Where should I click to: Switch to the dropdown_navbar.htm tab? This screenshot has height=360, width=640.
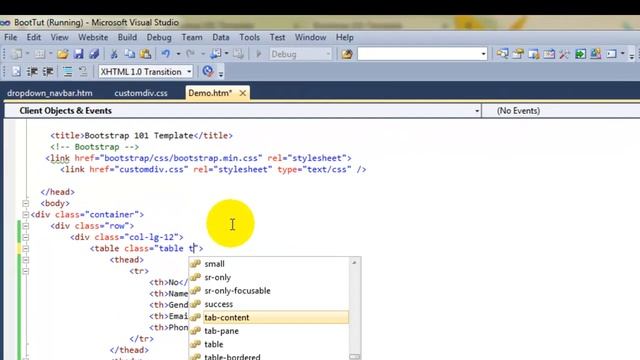[50, 93]
